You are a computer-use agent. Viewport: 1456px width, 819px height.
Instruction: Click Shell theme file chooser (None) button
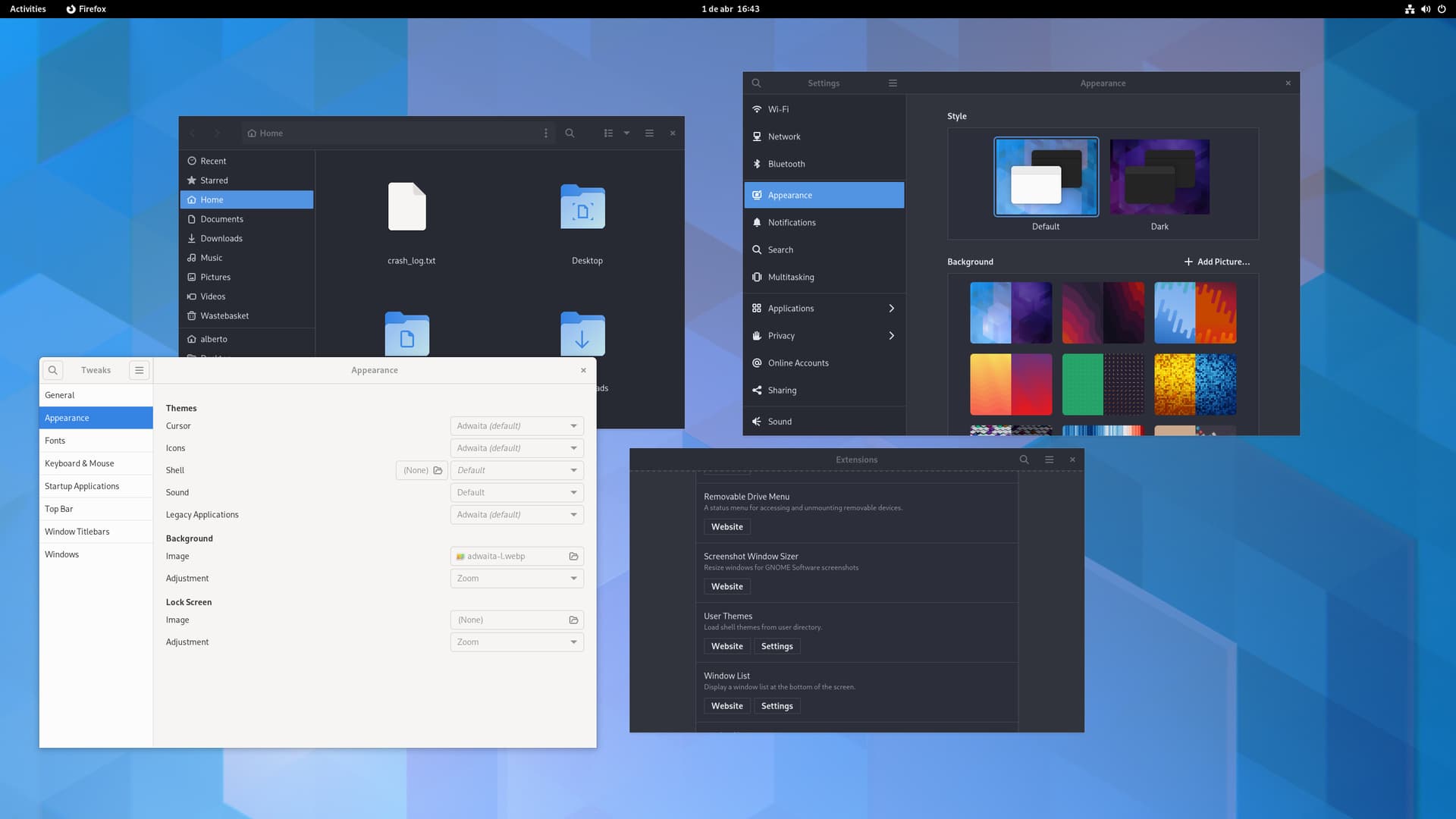(422, 470)
